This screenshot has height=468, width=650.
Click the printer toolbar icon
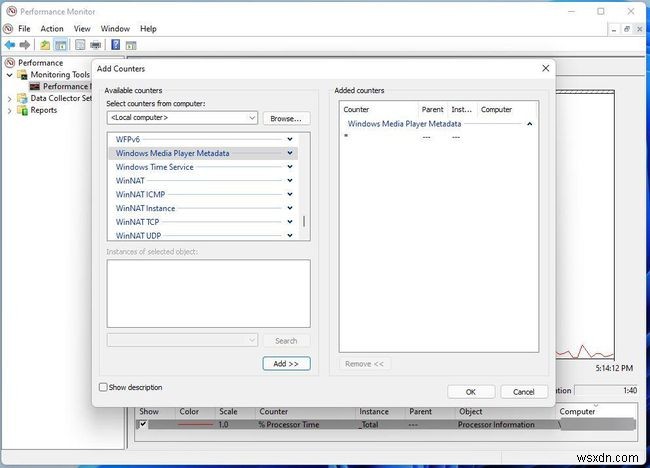tap(95, 45)
